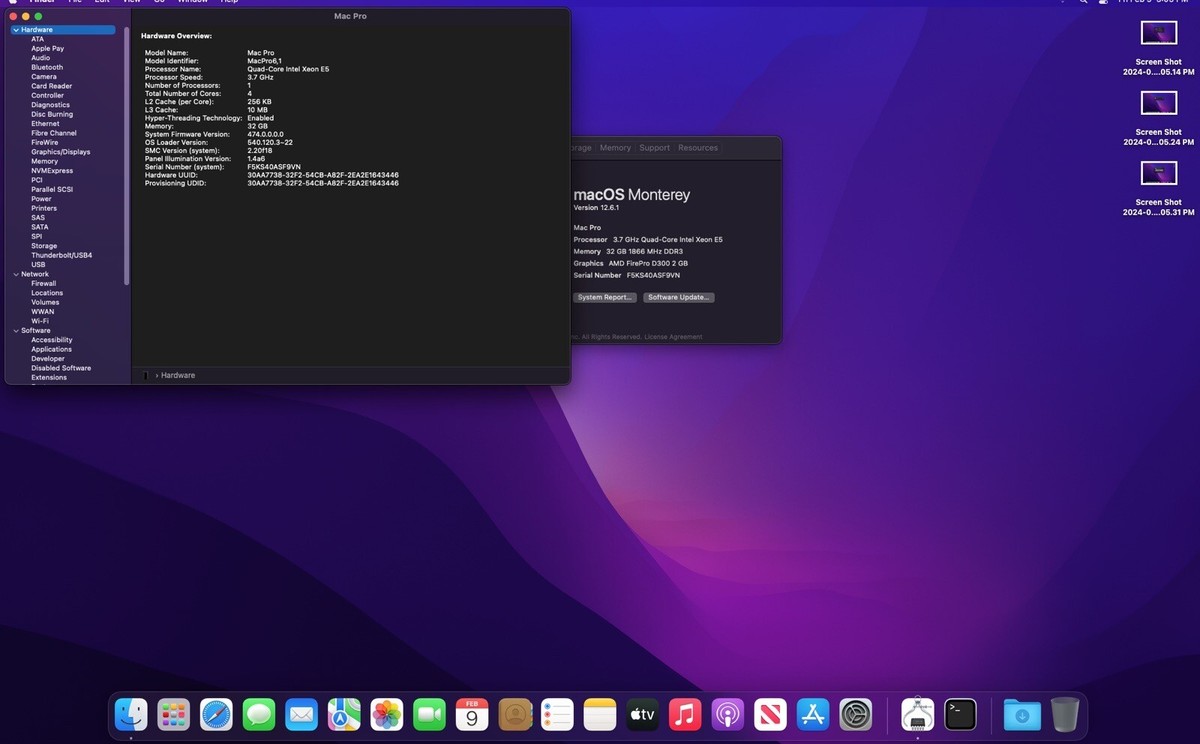Select Printers in the sidebar
1200x744 pixels.
[x=44, y=208]
